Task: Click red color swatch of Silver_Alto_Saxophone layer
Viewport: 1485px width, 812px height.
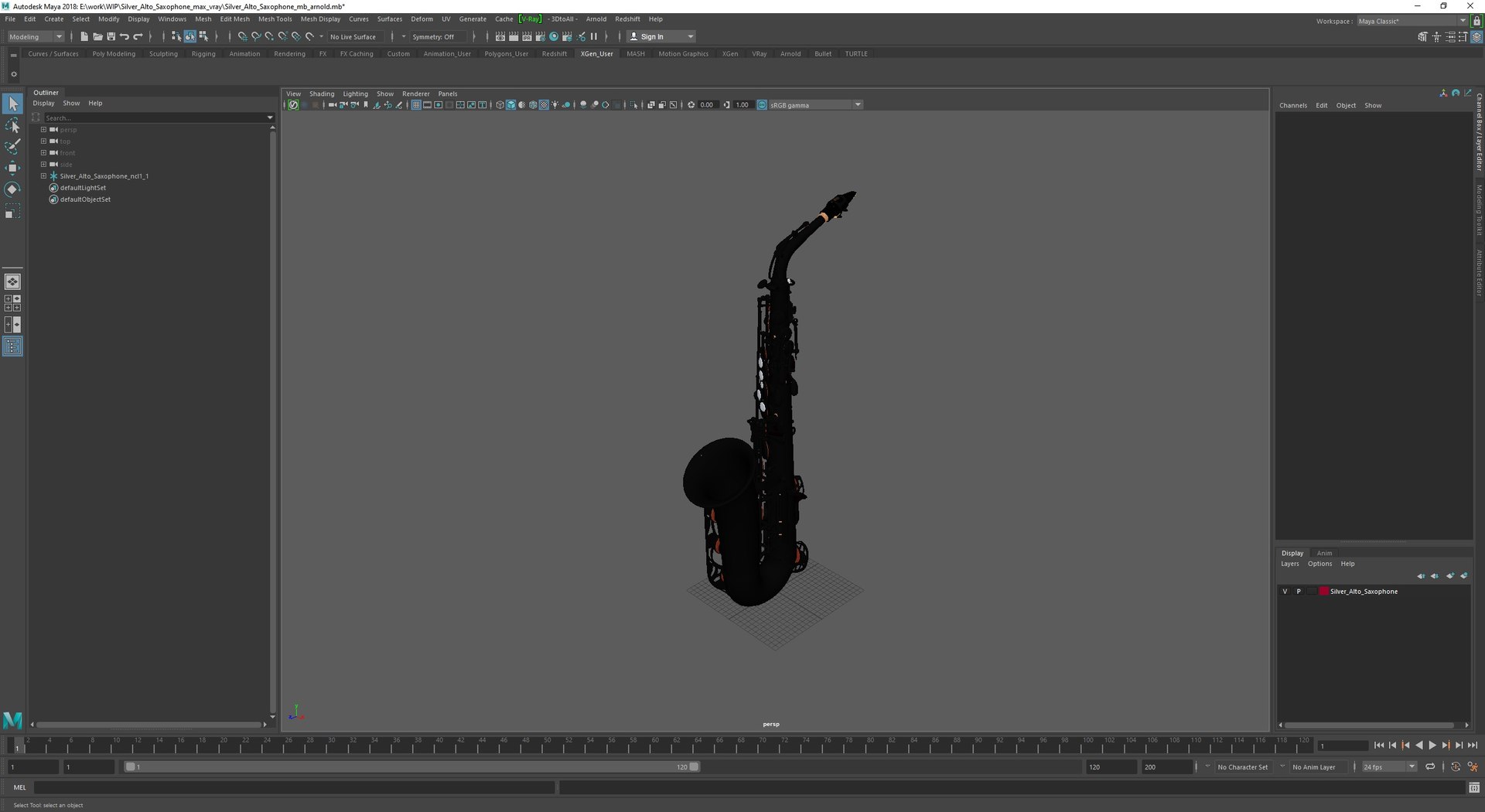Action: tap(1323, 592)
